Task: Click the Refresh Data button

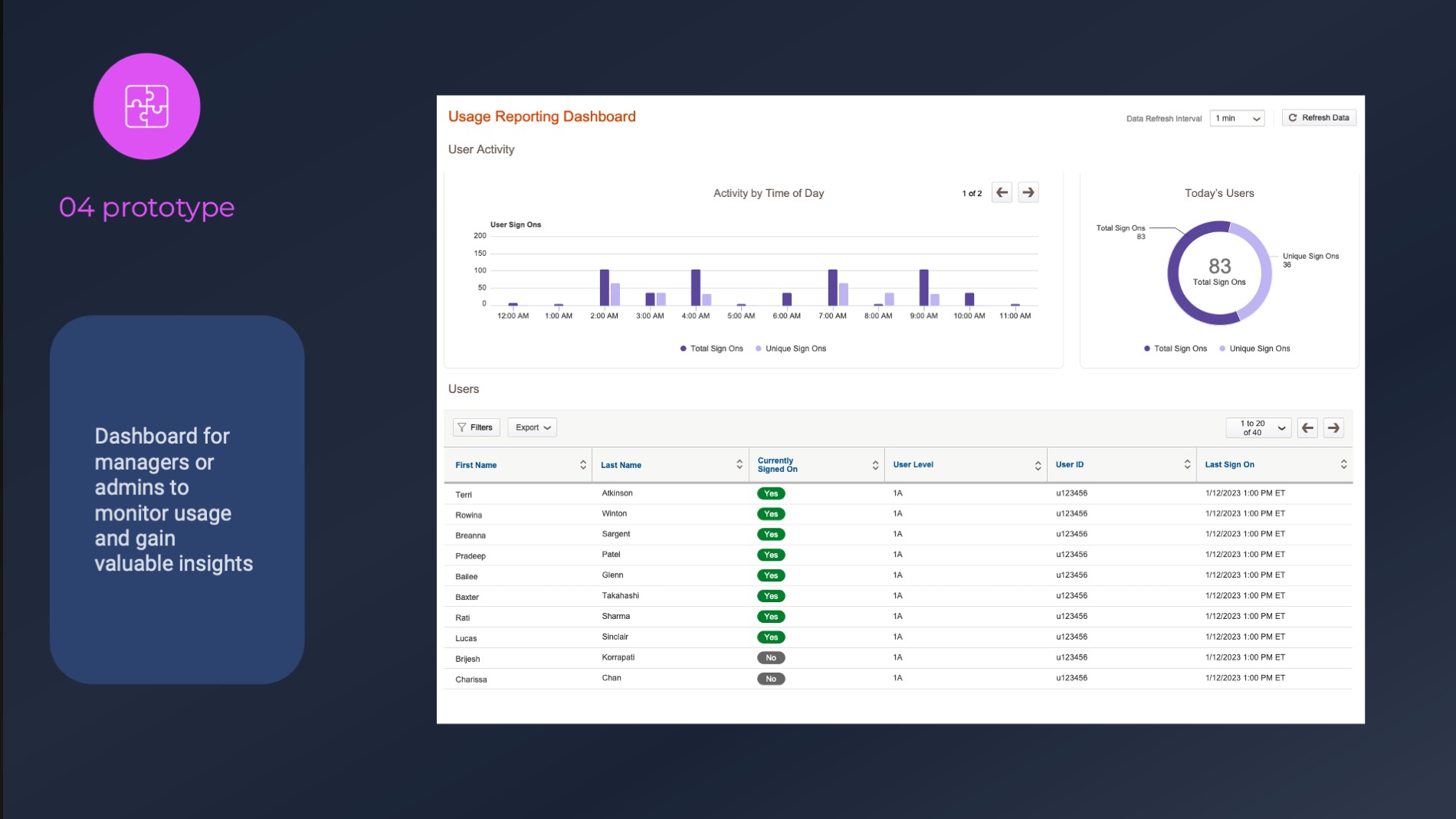Action: pyautogui.click(x=1318, y=118)
